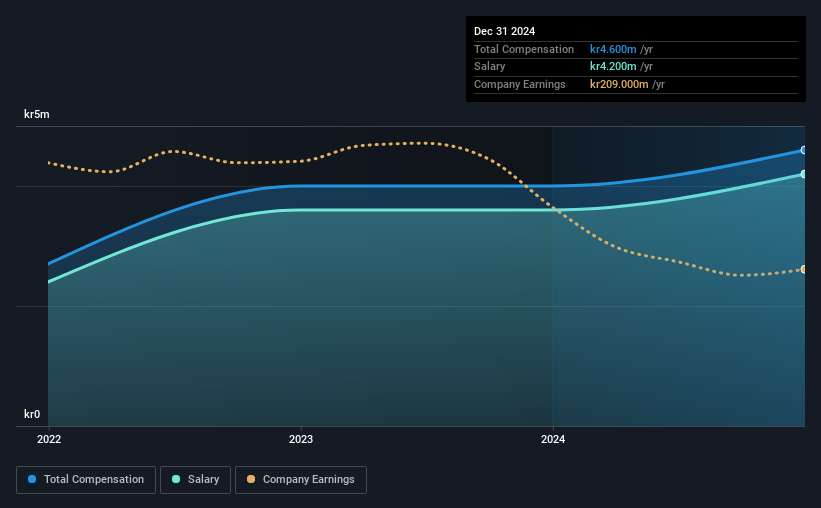The image size is (821, 508).
Task: Click the blue Total Compensation endpoint marker
Action: tap(803, 150)
